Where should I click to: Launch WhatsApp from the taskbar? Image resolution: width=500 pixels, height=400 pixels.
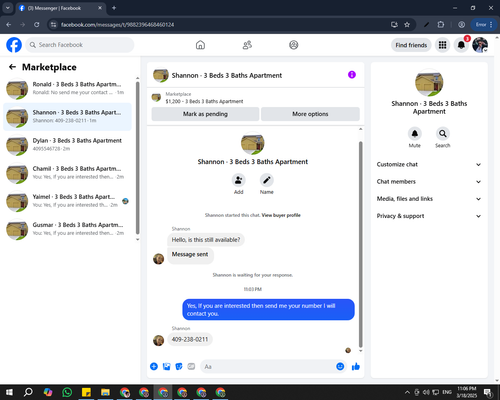coord(67,392)
